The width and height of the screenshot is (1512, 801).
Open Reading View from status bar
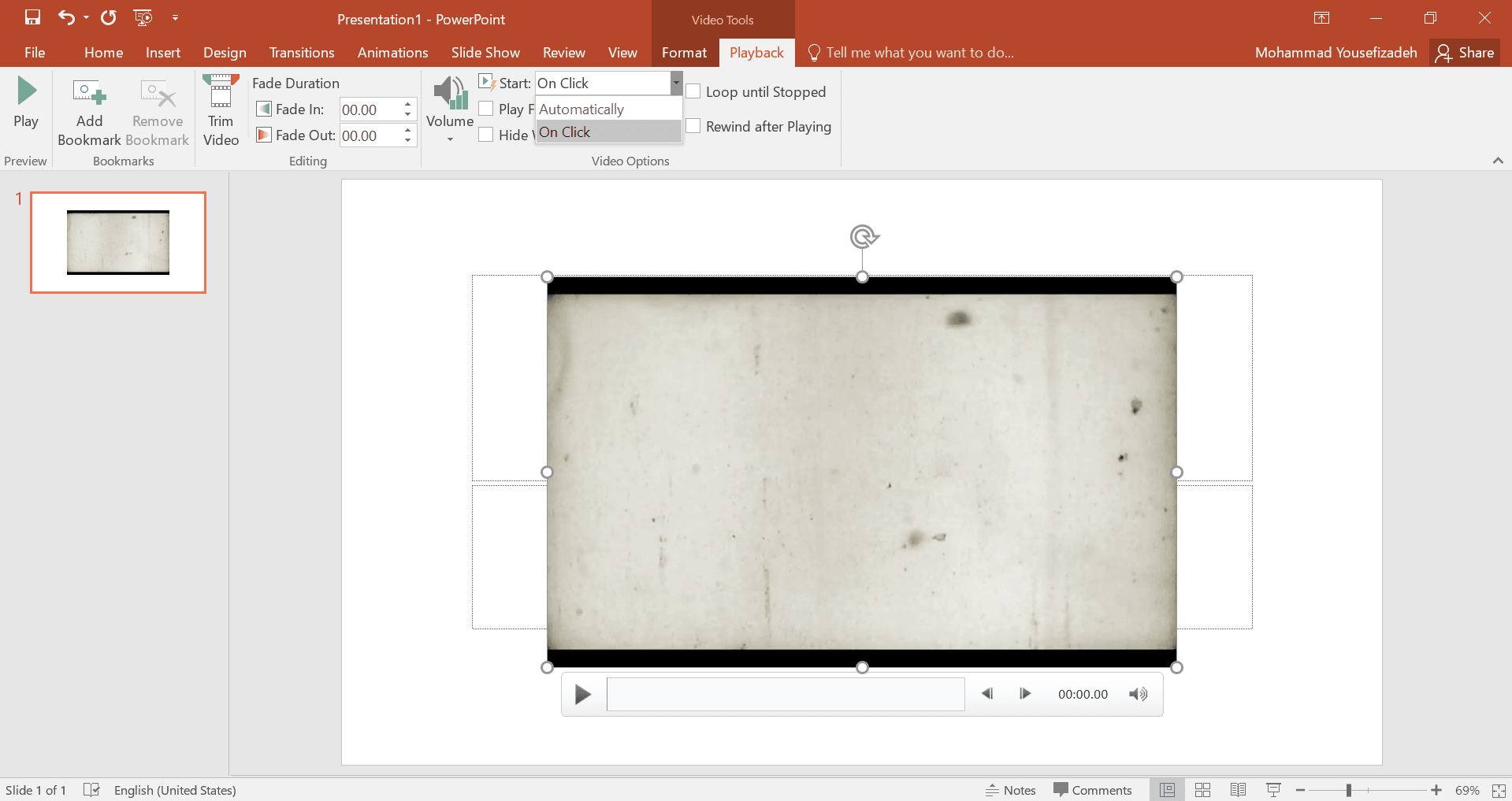[x=1238, y=790]
